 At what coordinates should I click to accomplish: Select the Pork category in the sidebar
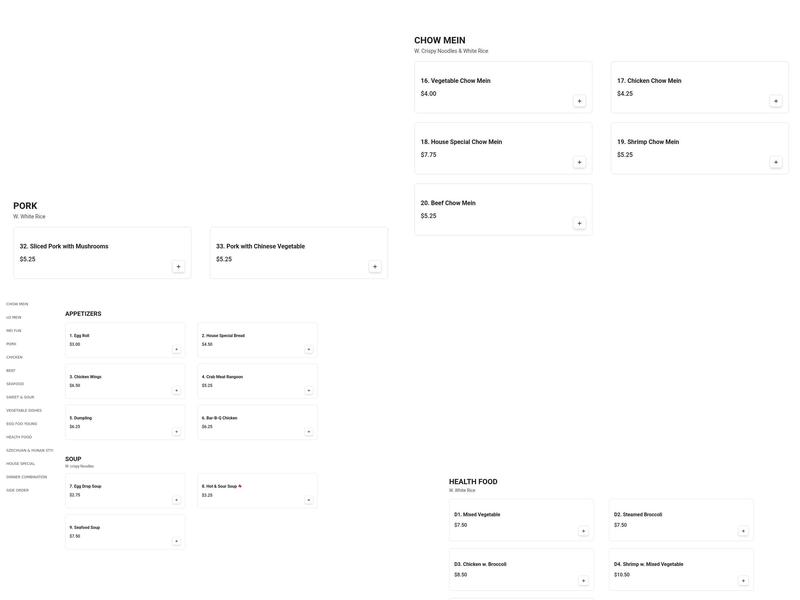11,344
